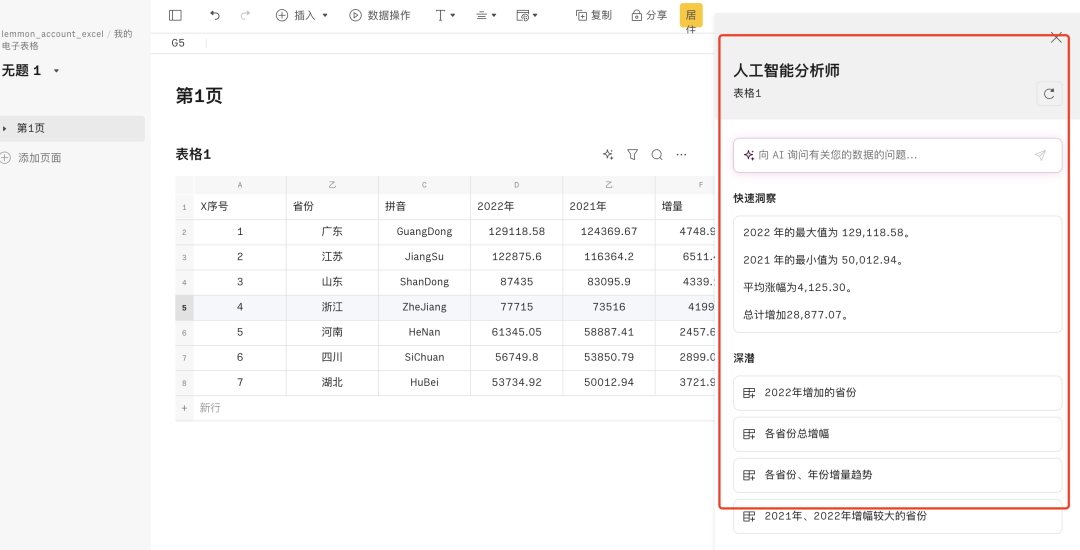
Task: Open the 各省份、年份增量趋势 suggestion
Action: pyautogui.click(x=897, y=475)
